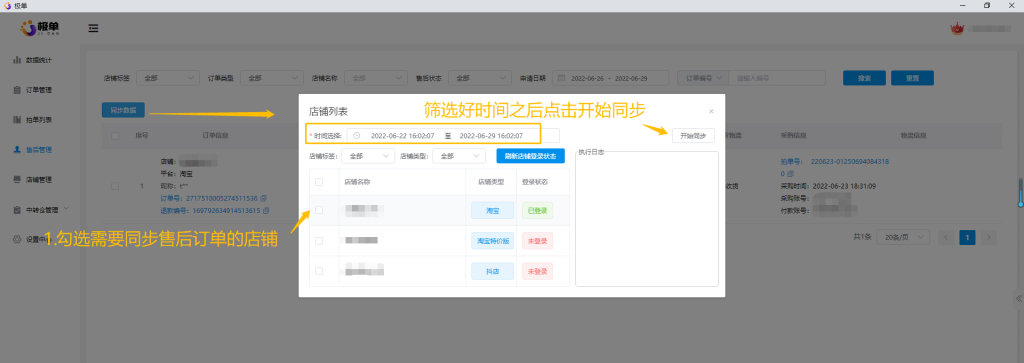This screenshot has height=363, width=1024.
Task: Click the right-side vertical scrollbar handle
Action: tap(1021, 193)
